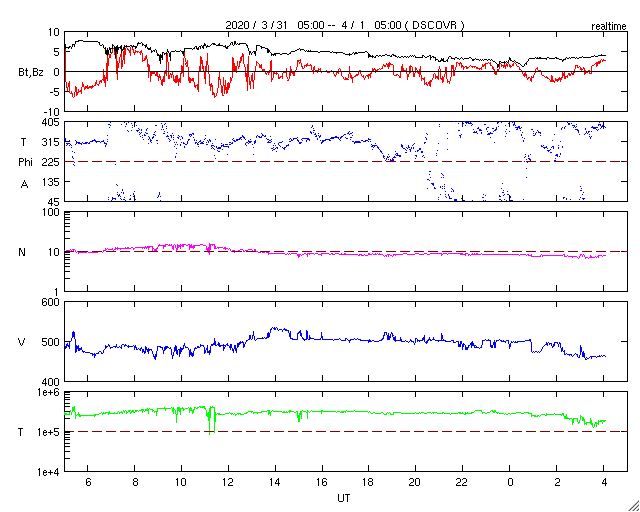The image size is (640, 512).
Task: Click the '1e+6' temperature axis tick
Action: [x=48, y=392]
